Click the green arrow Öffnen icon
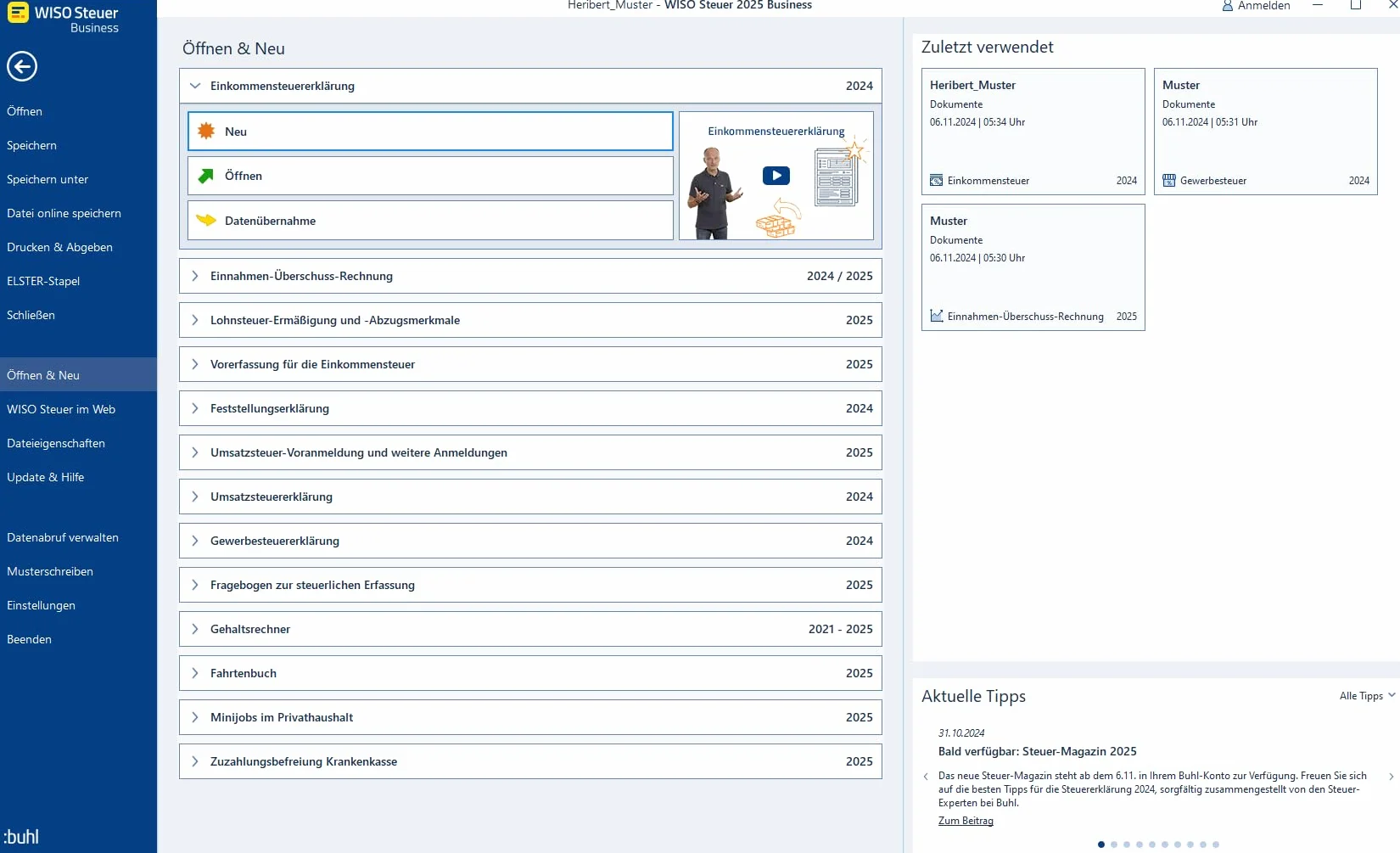 206,176
